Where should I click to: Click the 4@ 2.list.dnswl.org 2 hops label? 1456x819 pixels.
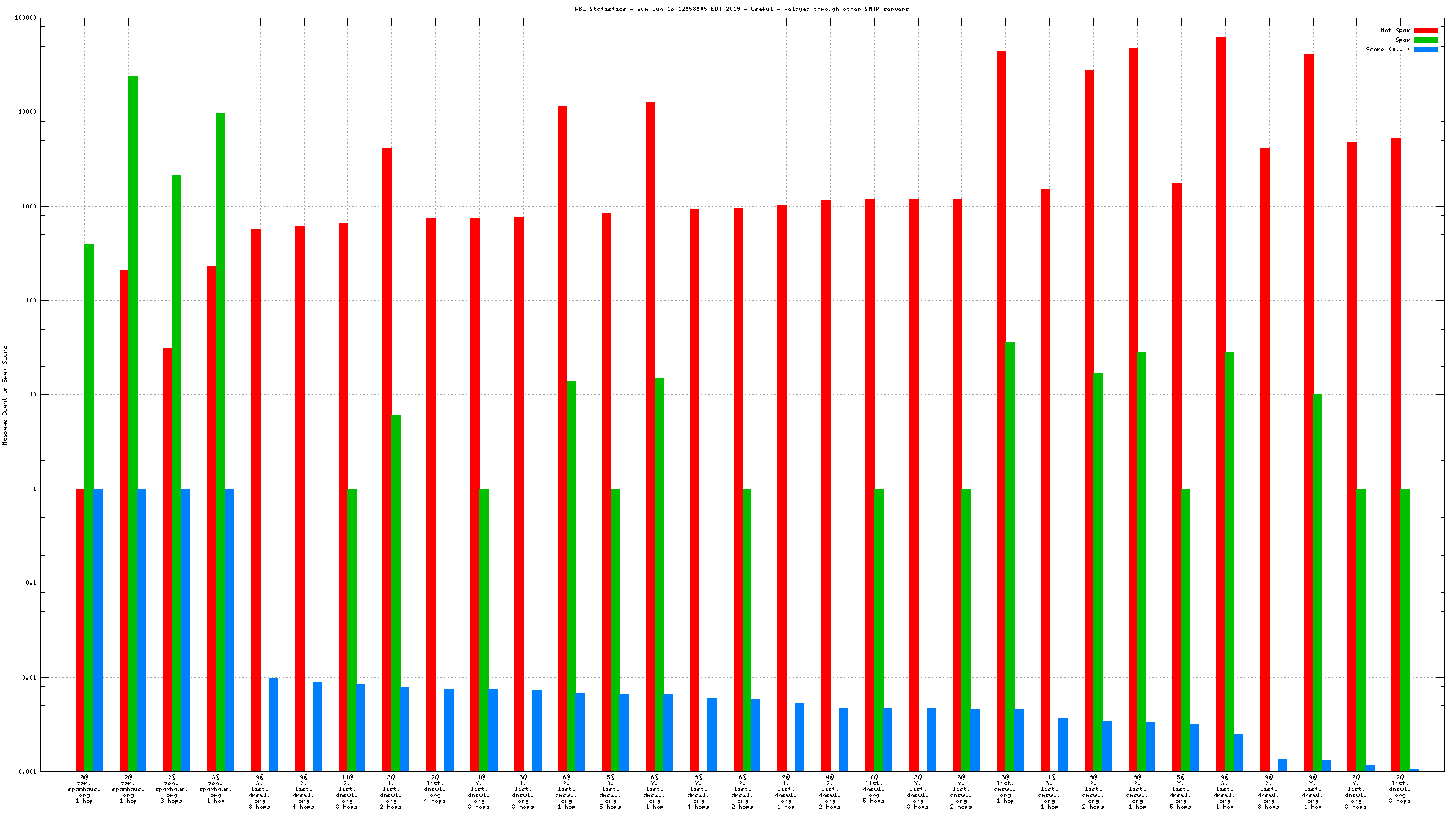point(830,791)
